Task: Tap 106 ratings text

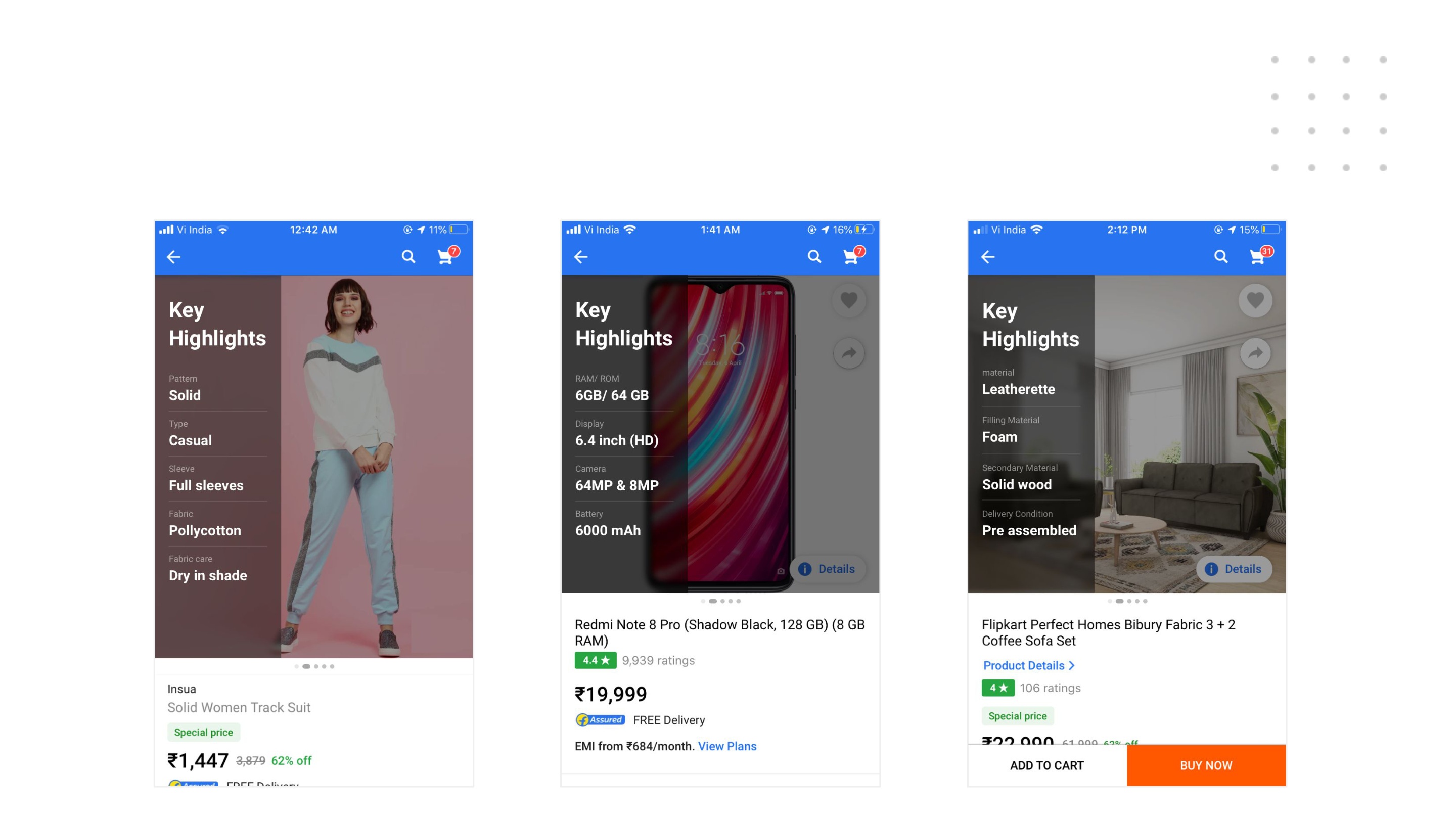Action: click(x=1050, y=688)
